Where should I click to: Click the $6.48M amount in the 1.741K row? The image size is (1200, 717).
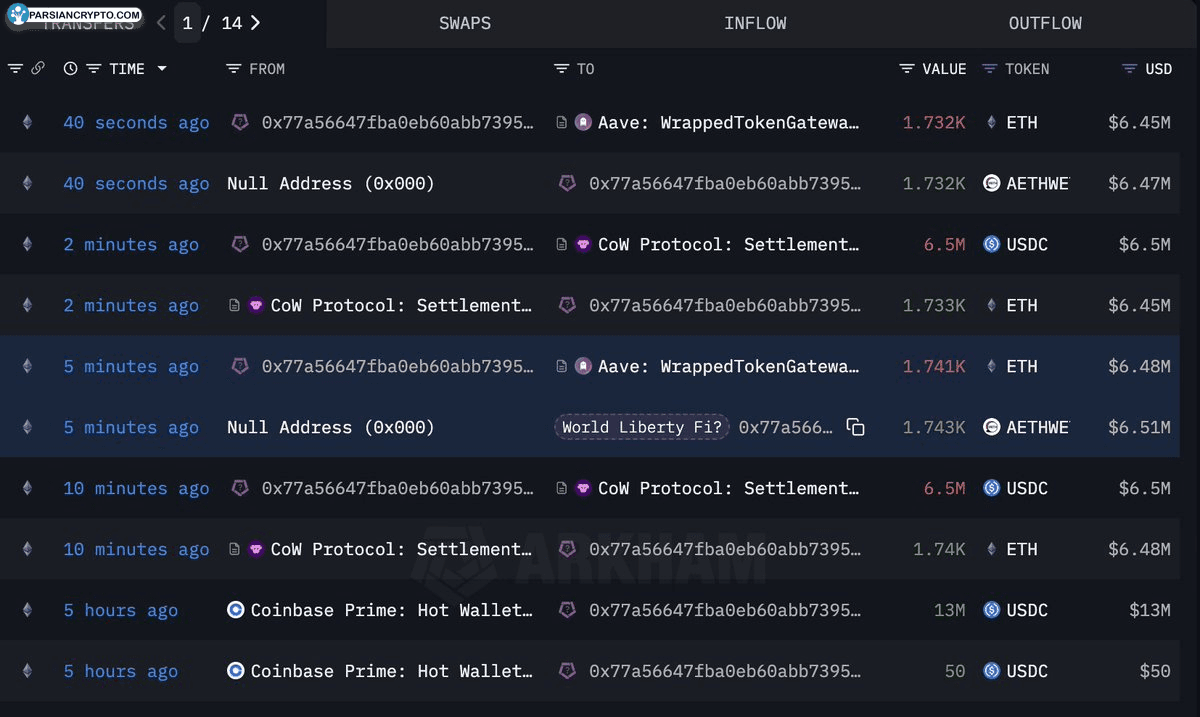[x=1139, y=366]
